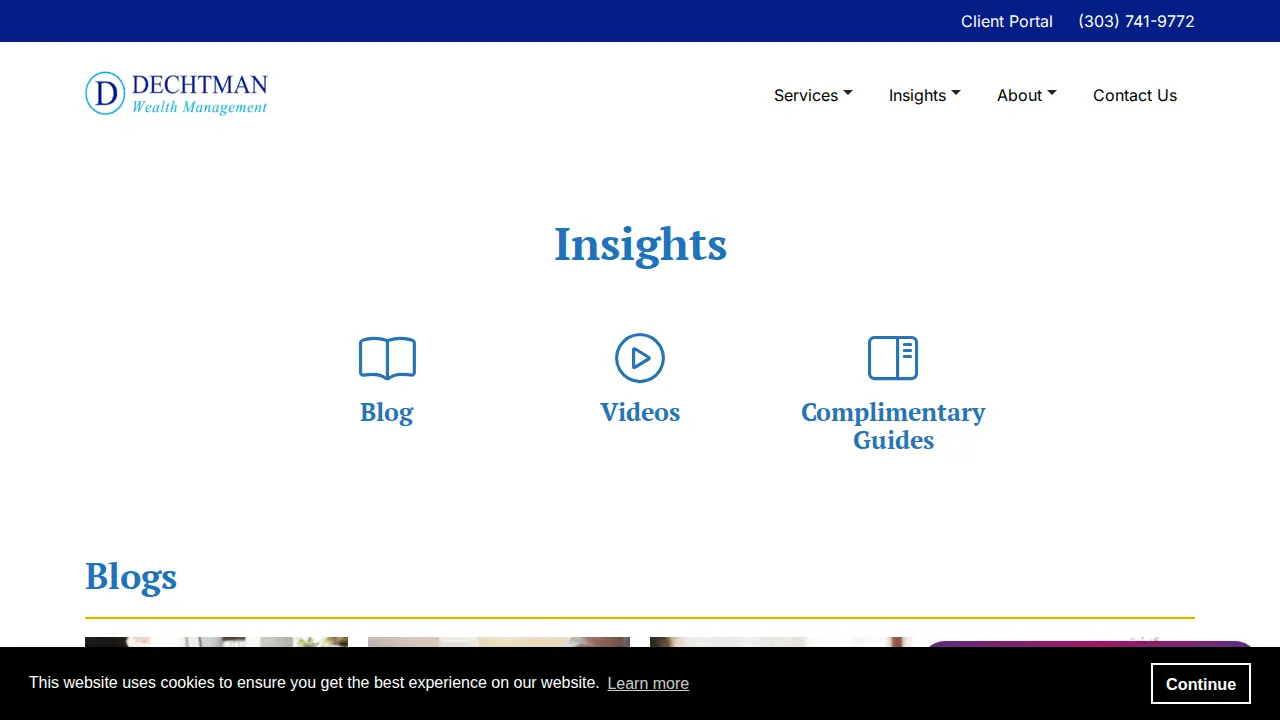This screenshot has height=720, width=1280.
Task: Expand the Insights dropdown menu
Action: [x=925, y=95]
